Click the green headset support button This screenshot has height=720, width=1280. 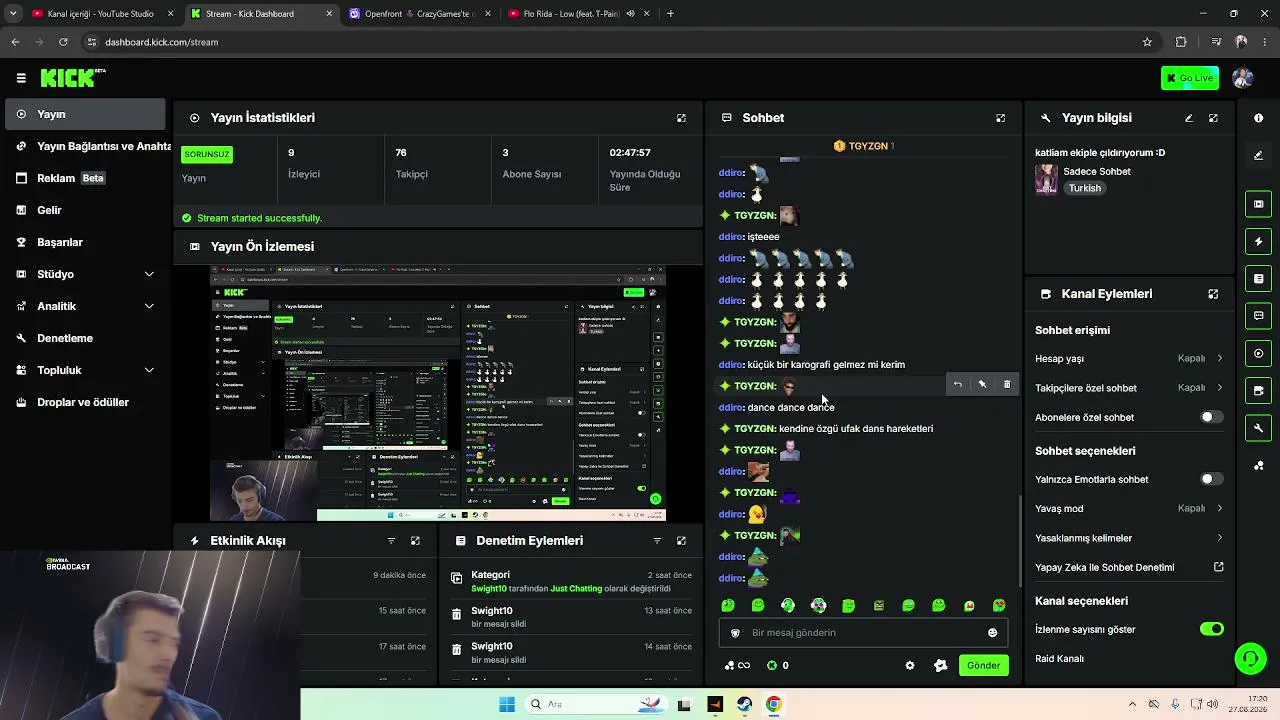point(1250,659)
